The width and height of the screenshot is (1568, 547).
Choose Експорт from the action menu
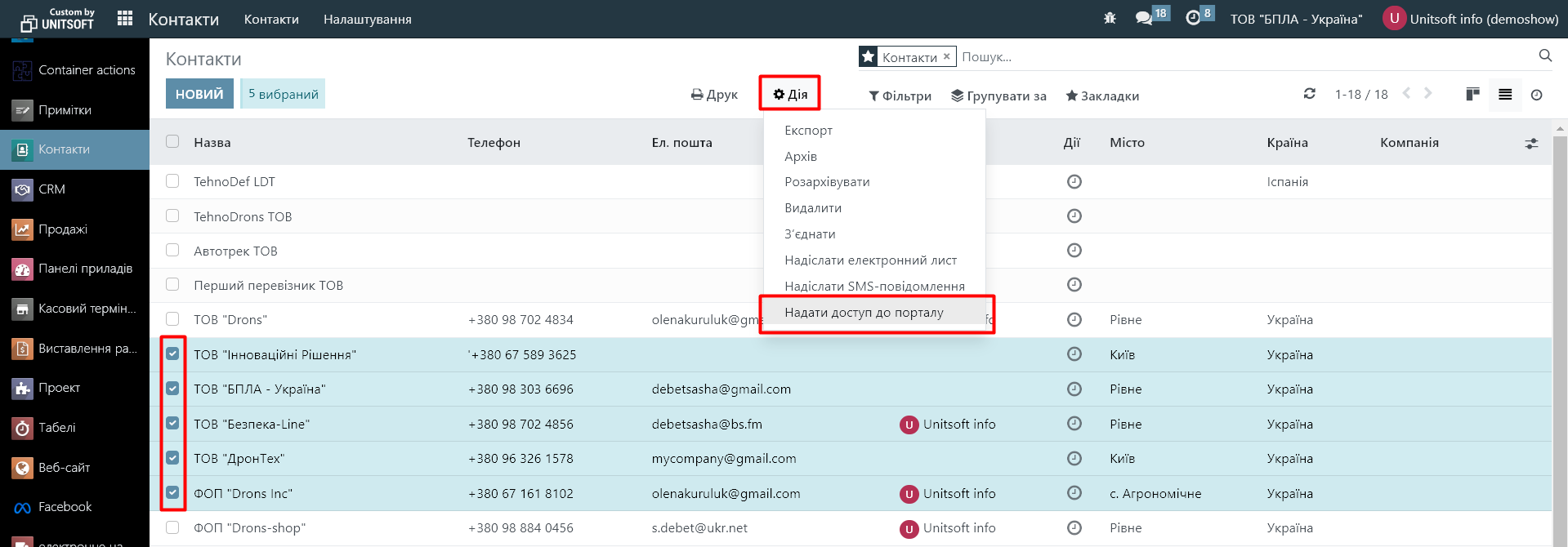coord(808,131)
